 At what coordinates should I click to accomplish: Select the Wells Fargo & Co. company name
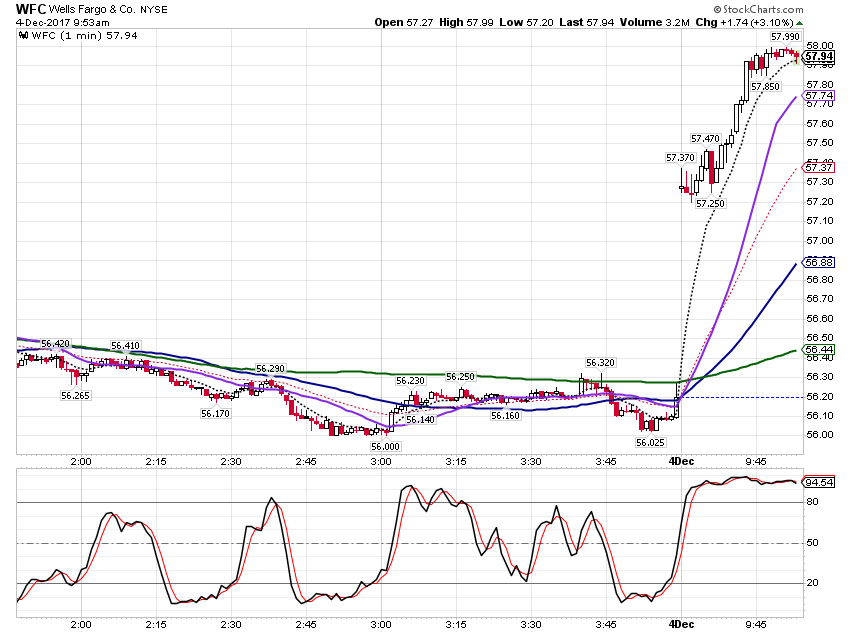click(x=92, y=9)
